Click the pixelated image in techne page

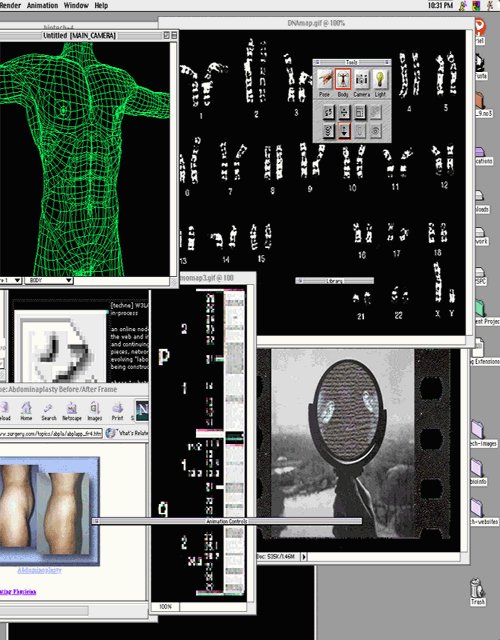[x=60, y=346]
